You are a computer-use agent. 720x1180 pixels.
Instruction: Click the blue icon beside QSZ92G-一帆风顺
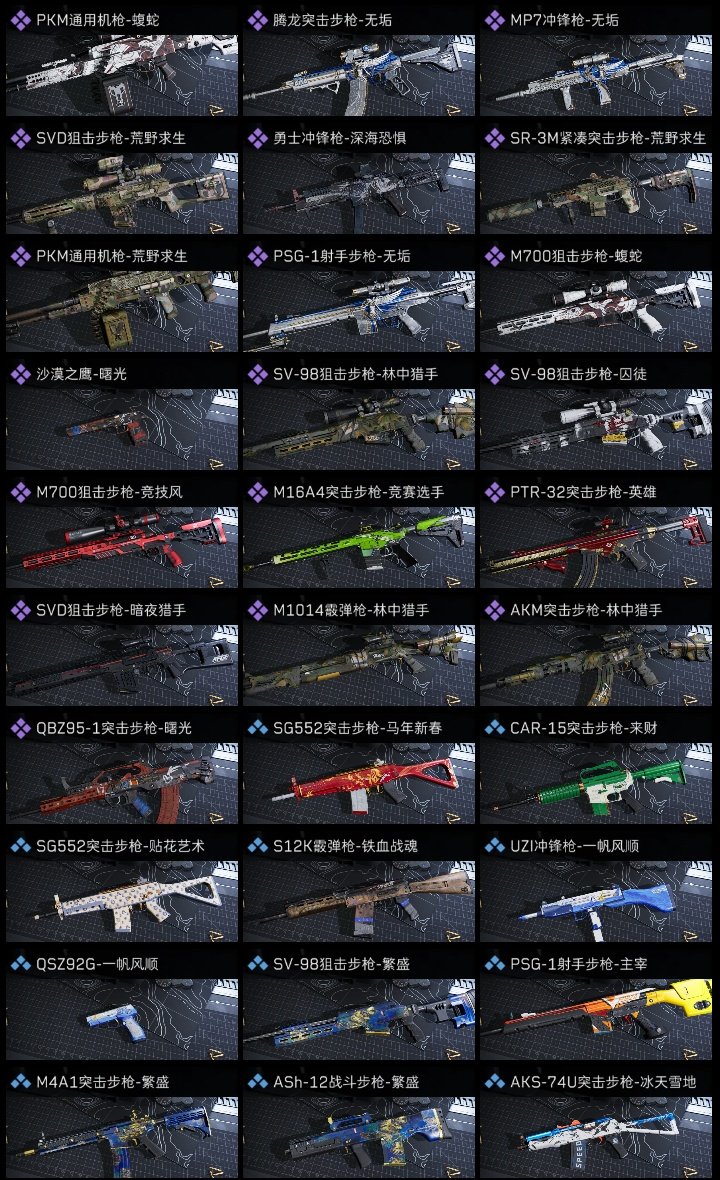[21, 964]
